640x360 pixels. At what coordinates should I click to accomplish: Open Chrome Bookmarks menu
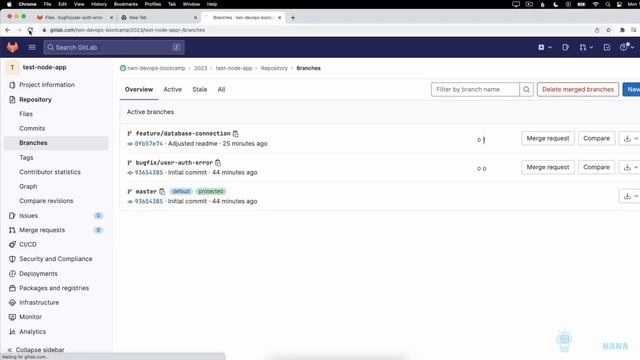pos(125,4)
